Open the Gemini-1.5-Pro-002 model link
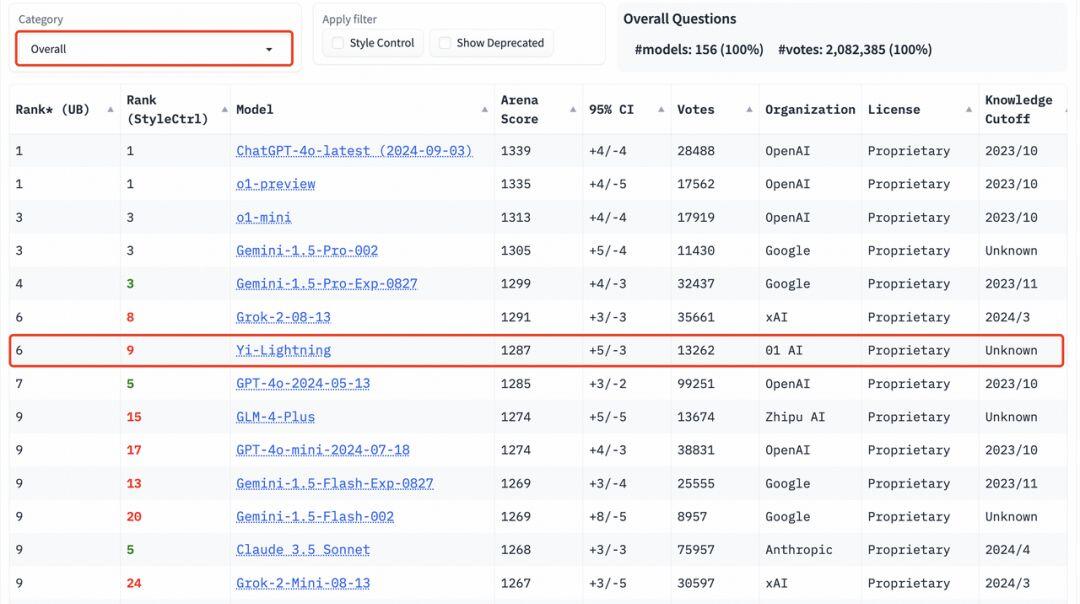 (307, 251)
